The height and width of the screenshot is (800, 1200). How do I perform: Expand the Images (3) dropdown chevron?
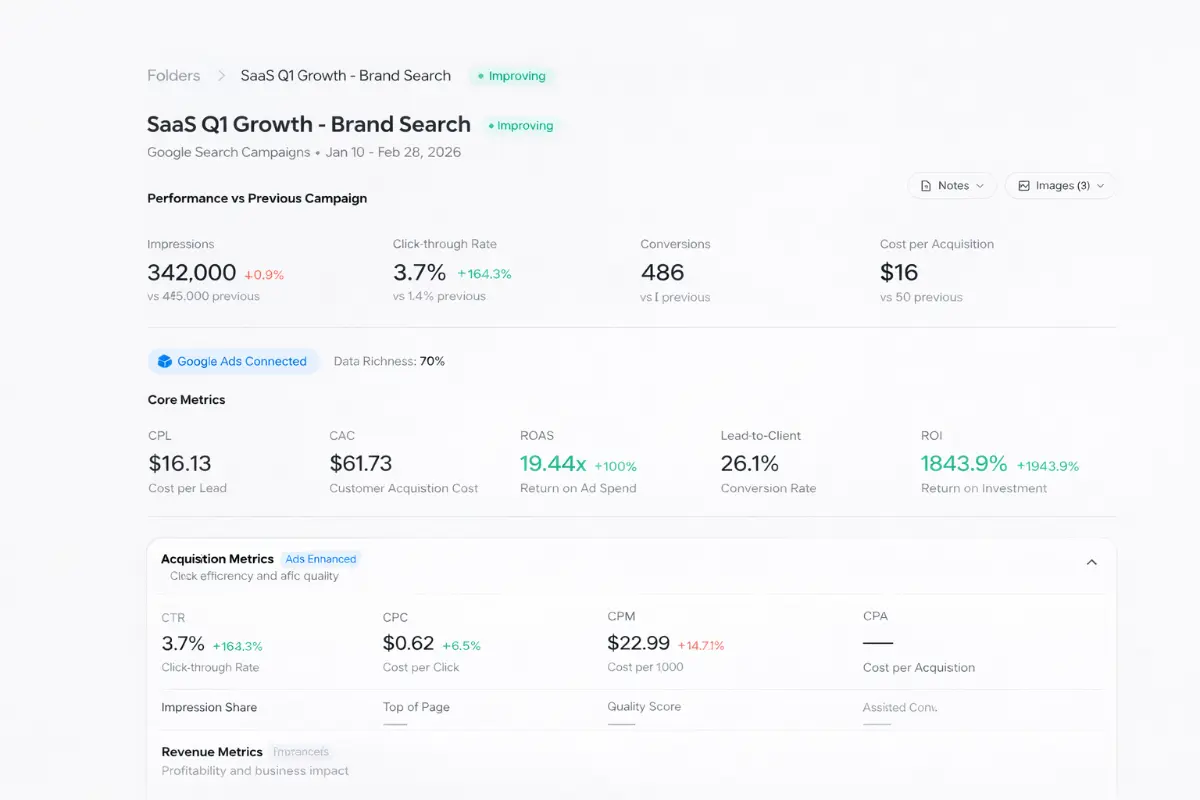(x=1101, y=186)
